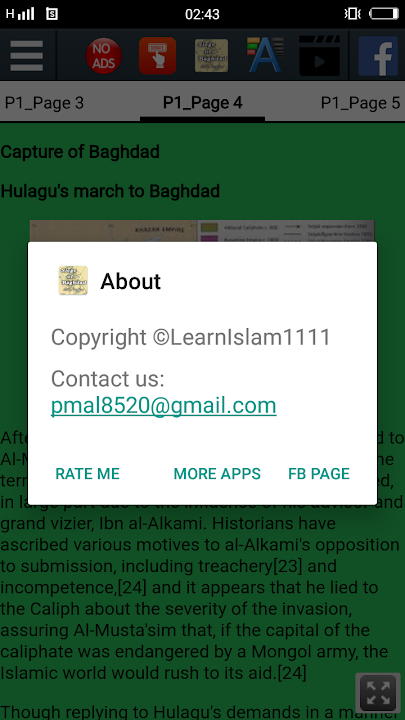The height and width of the screenshot is (720, 405).
Task: Click the Capture of Baghdad heading
Action: click(x=80, y=152)
